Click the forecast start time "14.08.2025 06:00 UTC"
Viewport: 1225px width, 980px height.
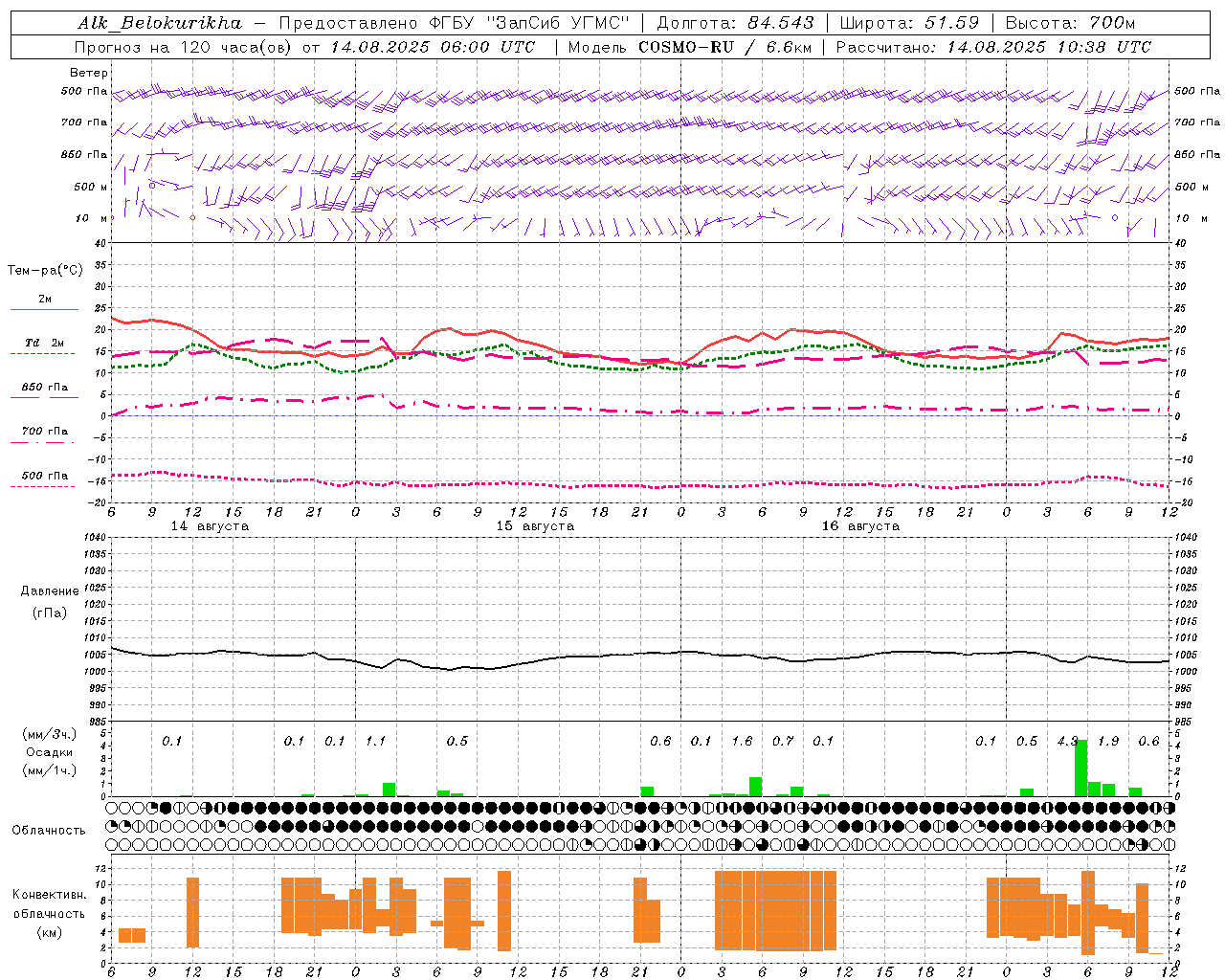click(x=433, y=47)
